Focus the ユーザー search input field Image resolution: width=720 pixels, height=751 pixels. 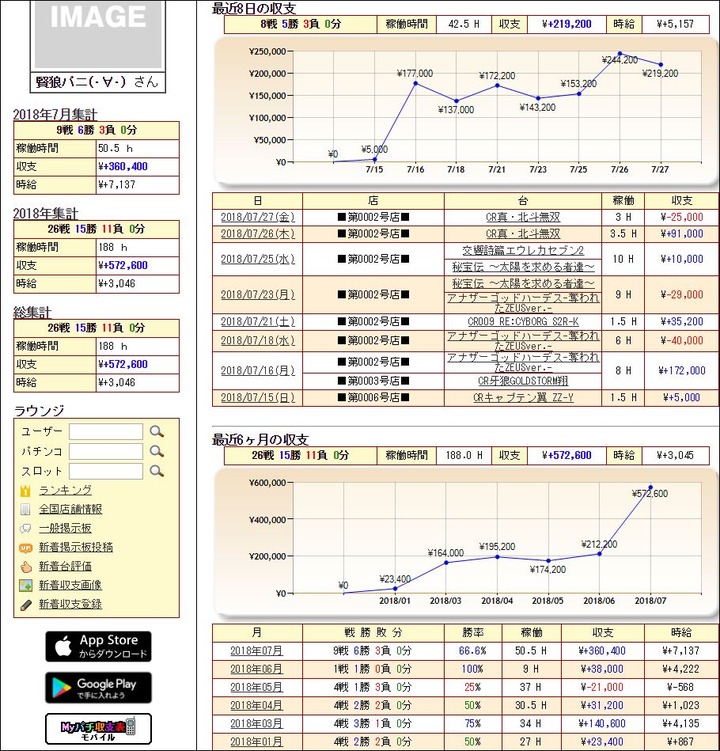click(x=106, y=432)
